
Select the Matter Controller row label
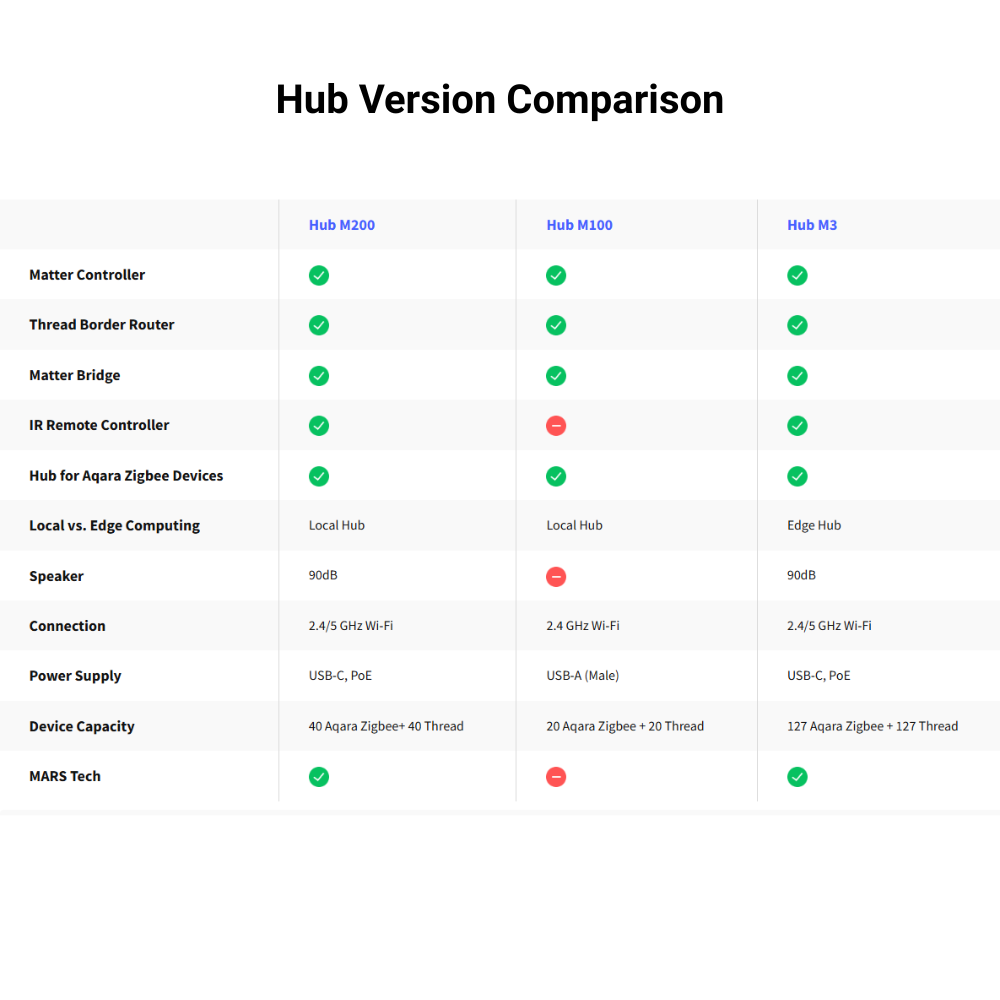[x=87, y=275]
